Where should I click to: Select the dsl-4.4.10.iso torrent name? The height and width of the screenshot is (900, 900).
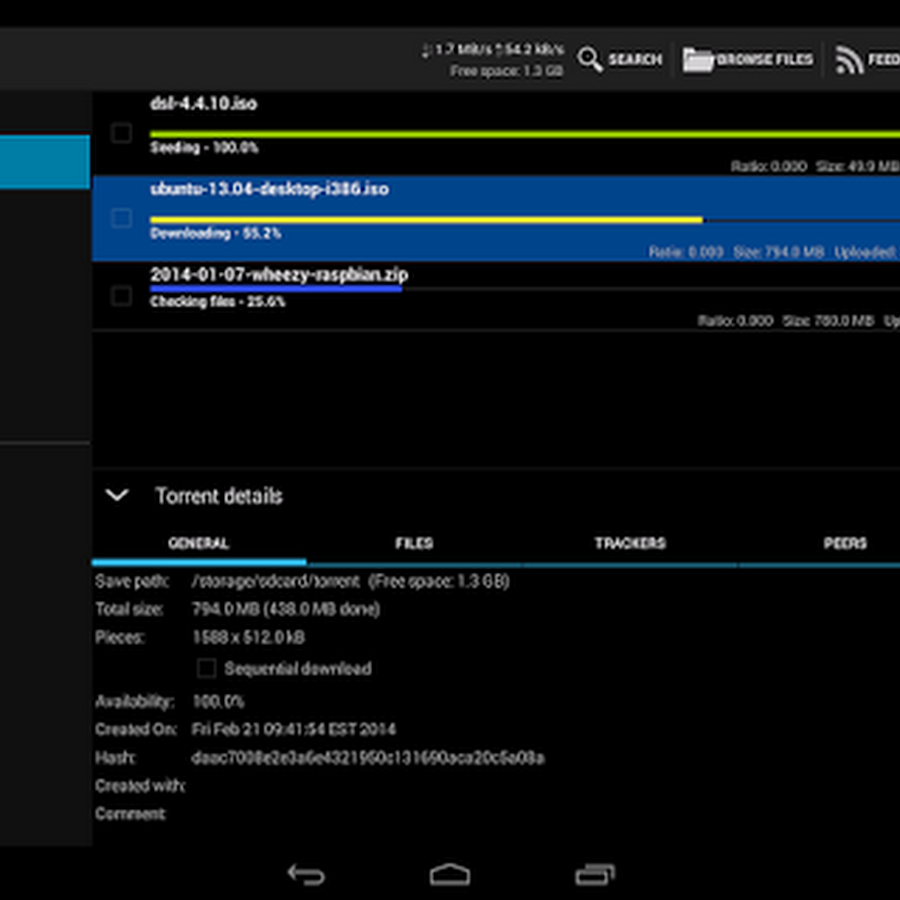pyautogui.click(x=203, y=103)
